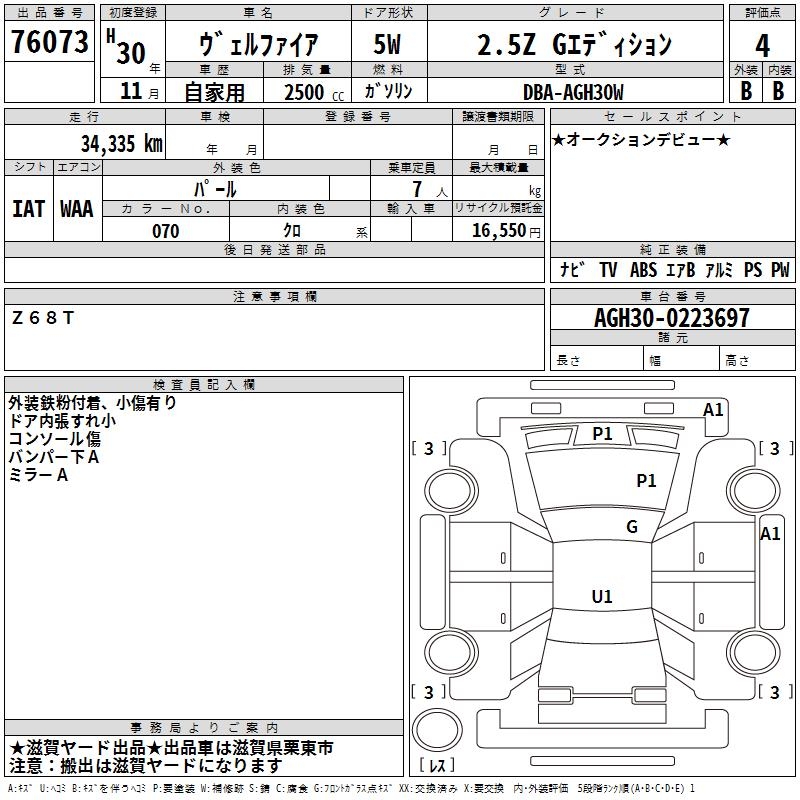Screen dimensions: 800x800
Task: Click the G mark on the windshield
Action: pyautogui.click(x=632, y=527)
